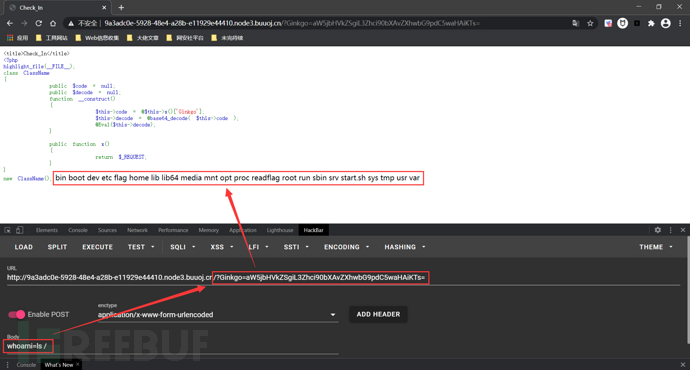690x370 pixels.
Task: Open the THEME dropdown
Action: tap(656, 247)
